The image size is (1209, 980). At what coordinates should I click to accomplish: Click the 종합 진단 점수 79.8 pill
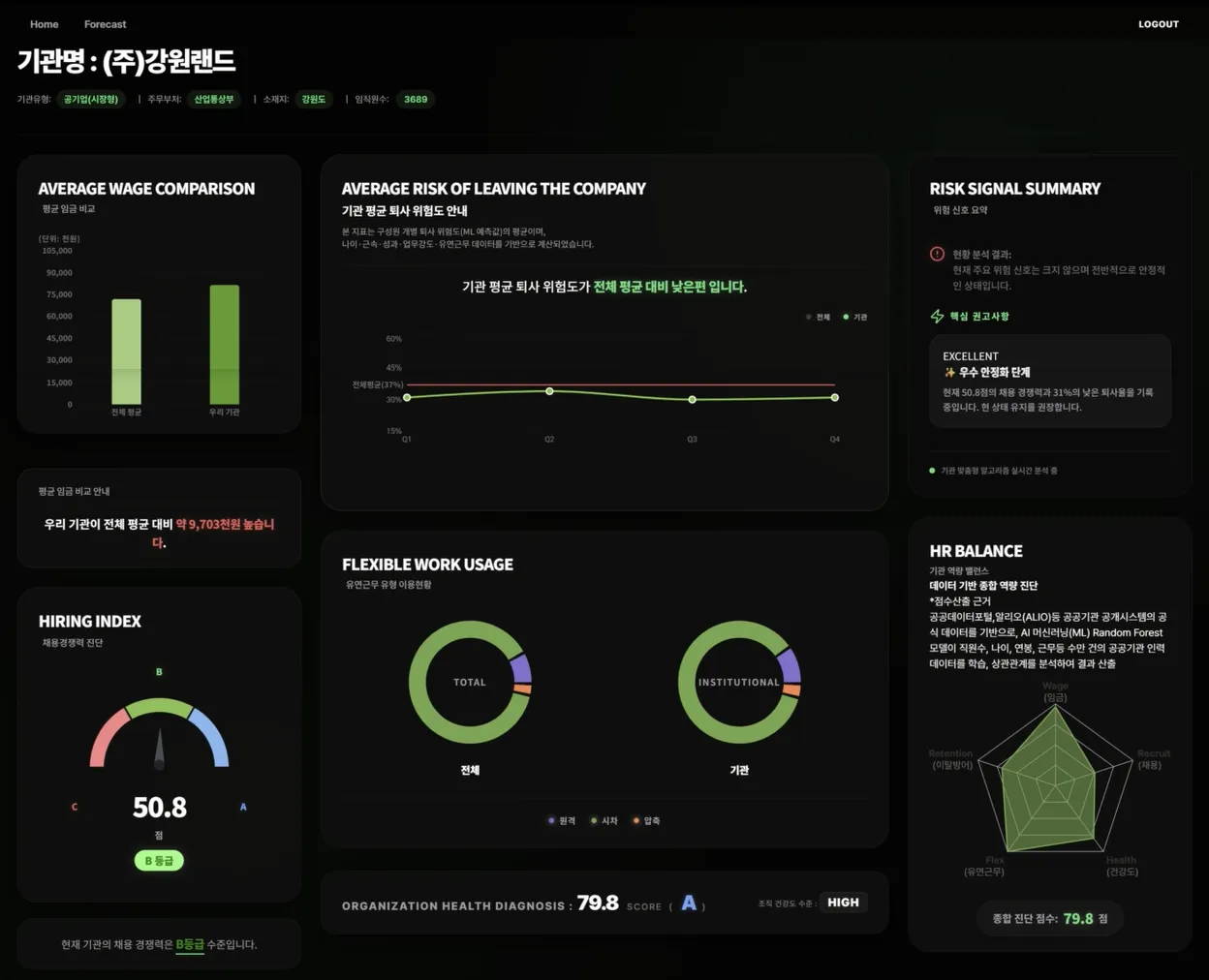tap(1050, 918)
